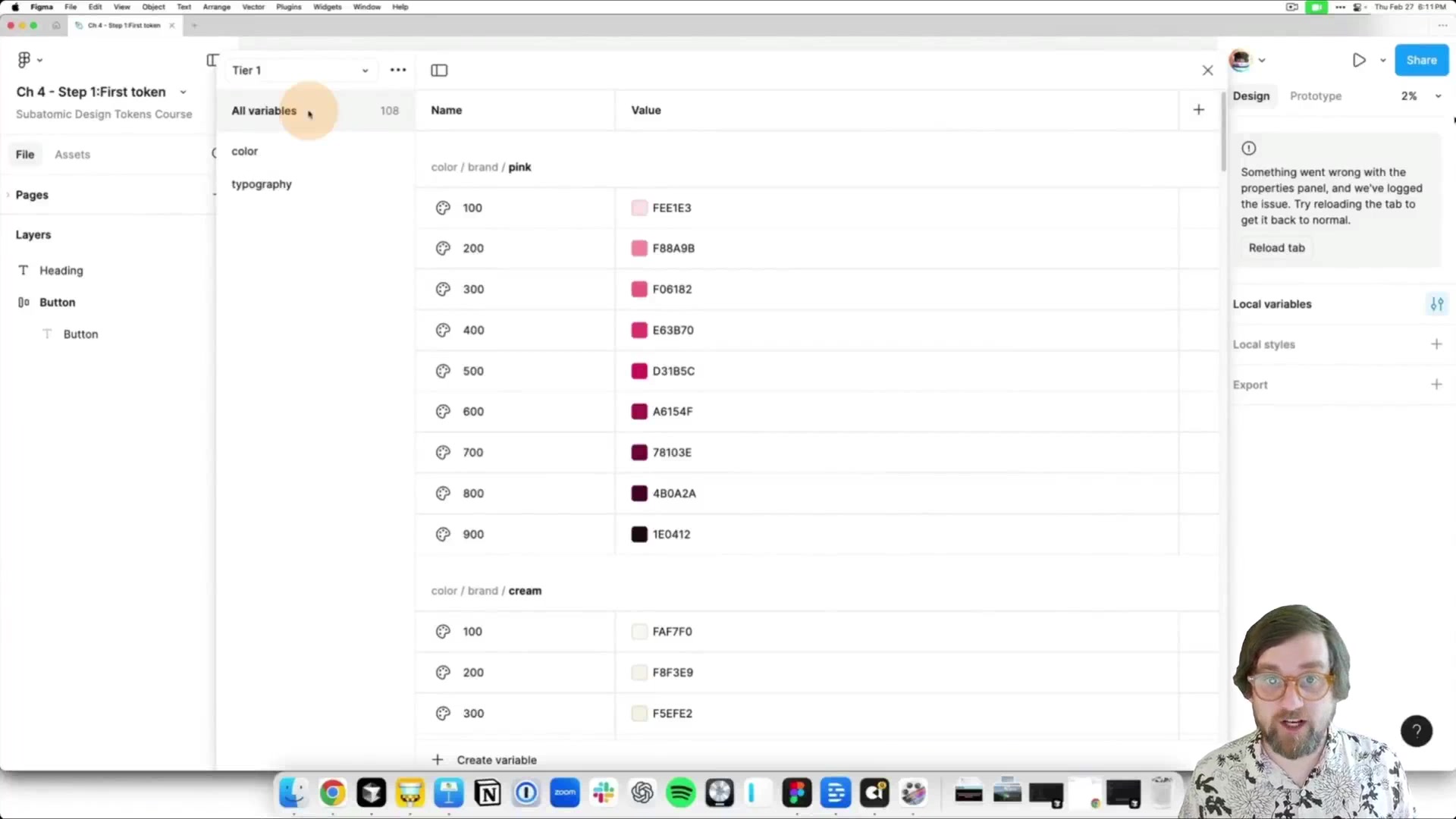Click the Reload tab button
1456x819 pixels.
(1276, 248)
